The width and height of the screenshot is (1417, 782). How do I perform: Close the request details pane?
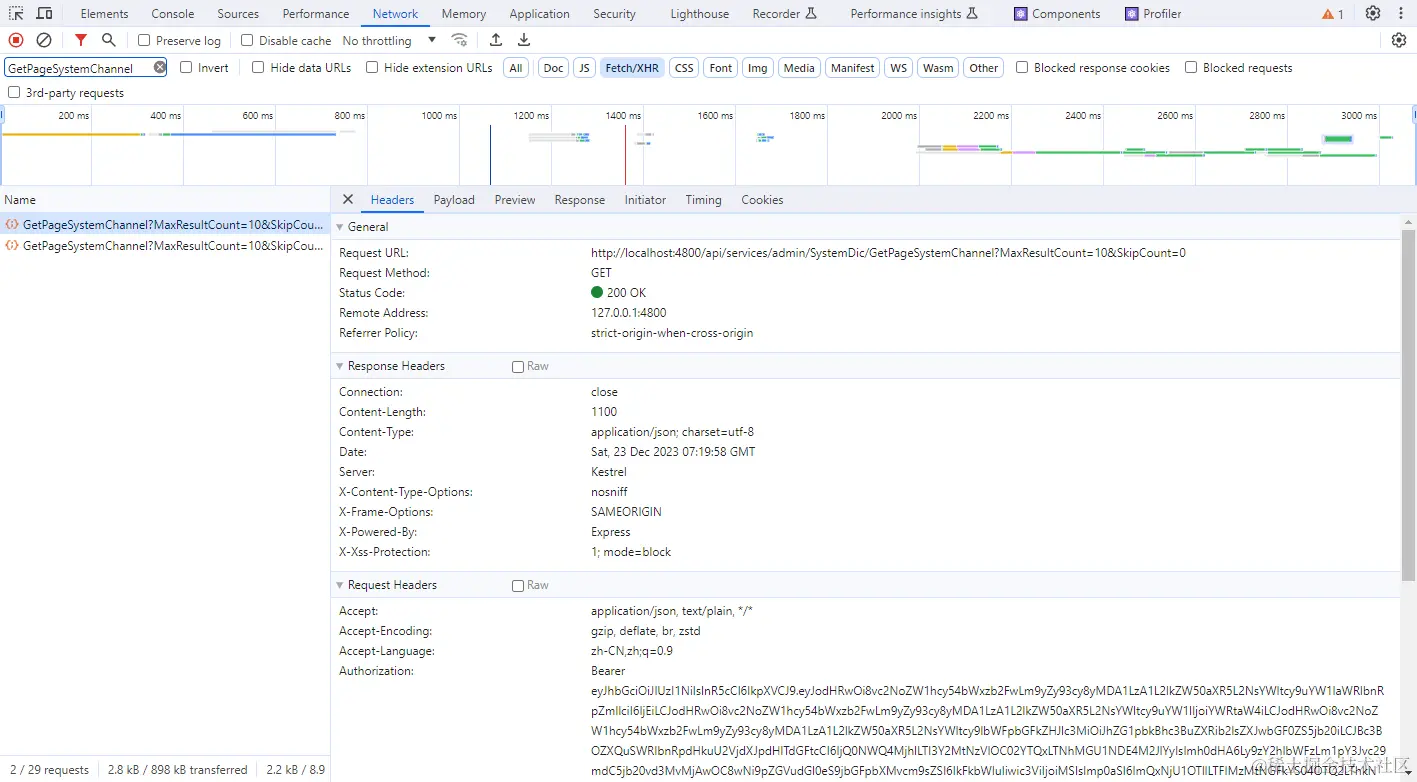point(347,199)
